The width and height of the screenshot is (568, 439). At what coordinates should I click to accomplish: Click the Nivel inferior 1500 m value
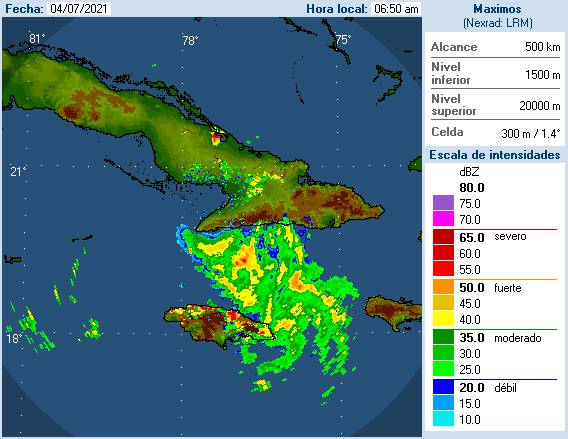pos(543,75)
